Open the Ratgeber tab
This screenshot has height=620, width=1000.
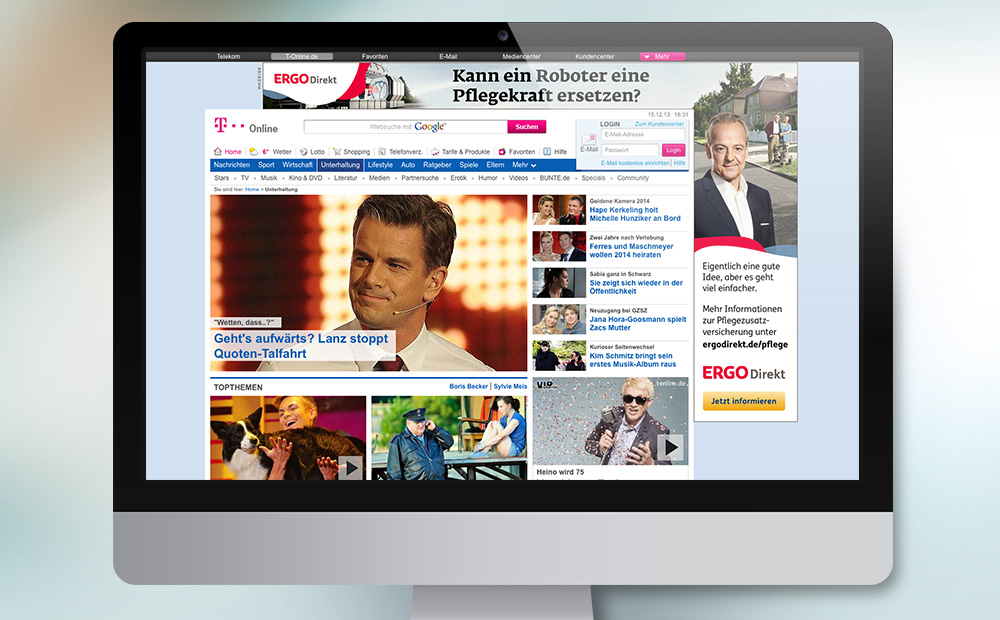(x=438, y=165)
